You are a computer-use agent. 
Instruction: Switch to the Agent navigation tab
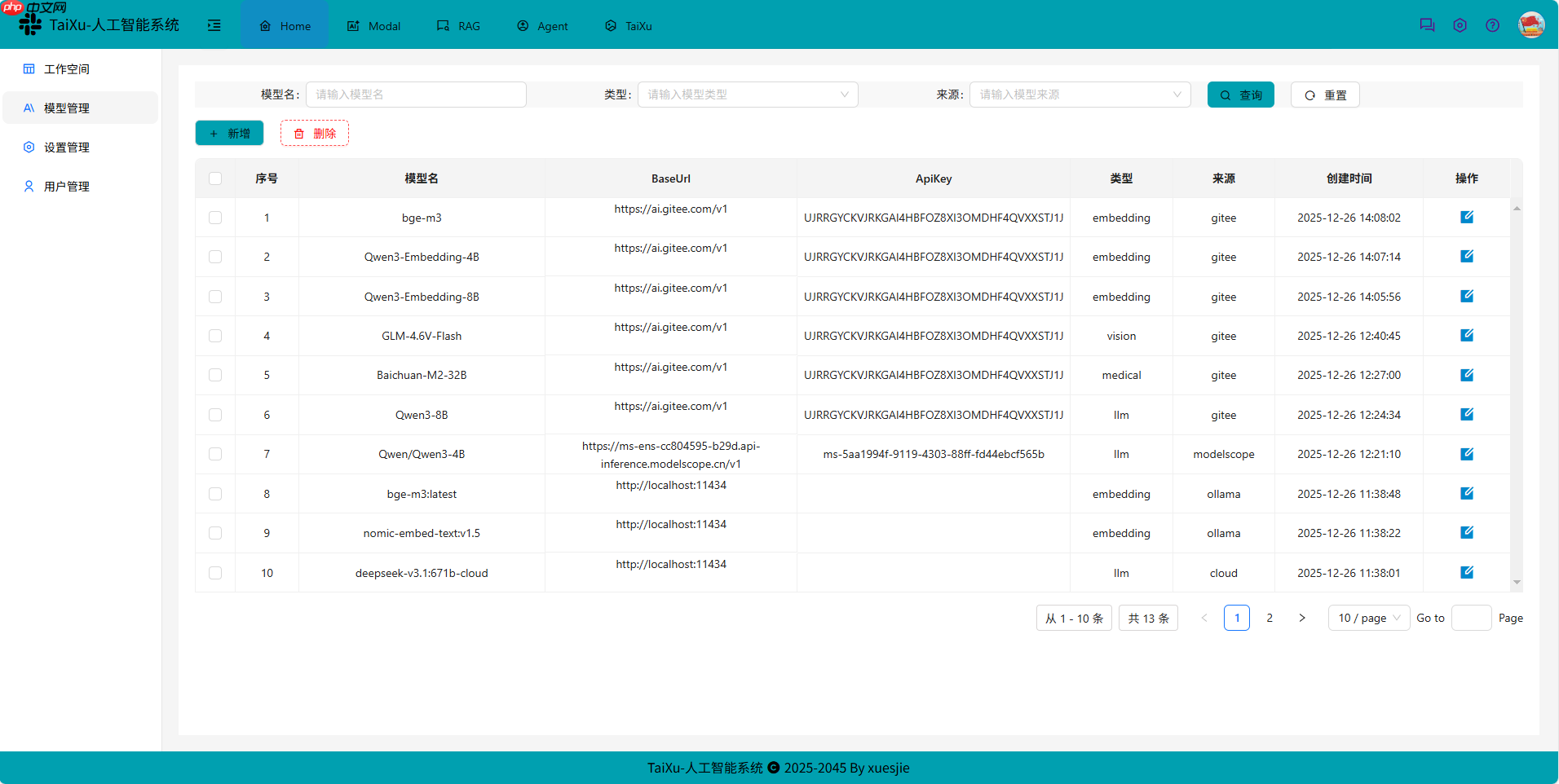[541, 25]
